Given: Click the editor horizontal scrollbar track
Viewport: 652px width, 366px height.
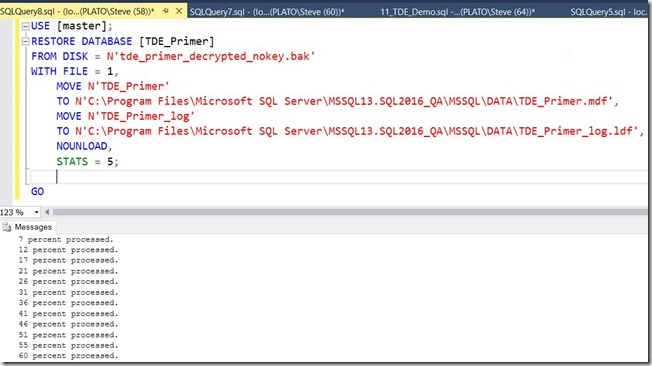Looking at the screenshot, I should coord(349,212).
